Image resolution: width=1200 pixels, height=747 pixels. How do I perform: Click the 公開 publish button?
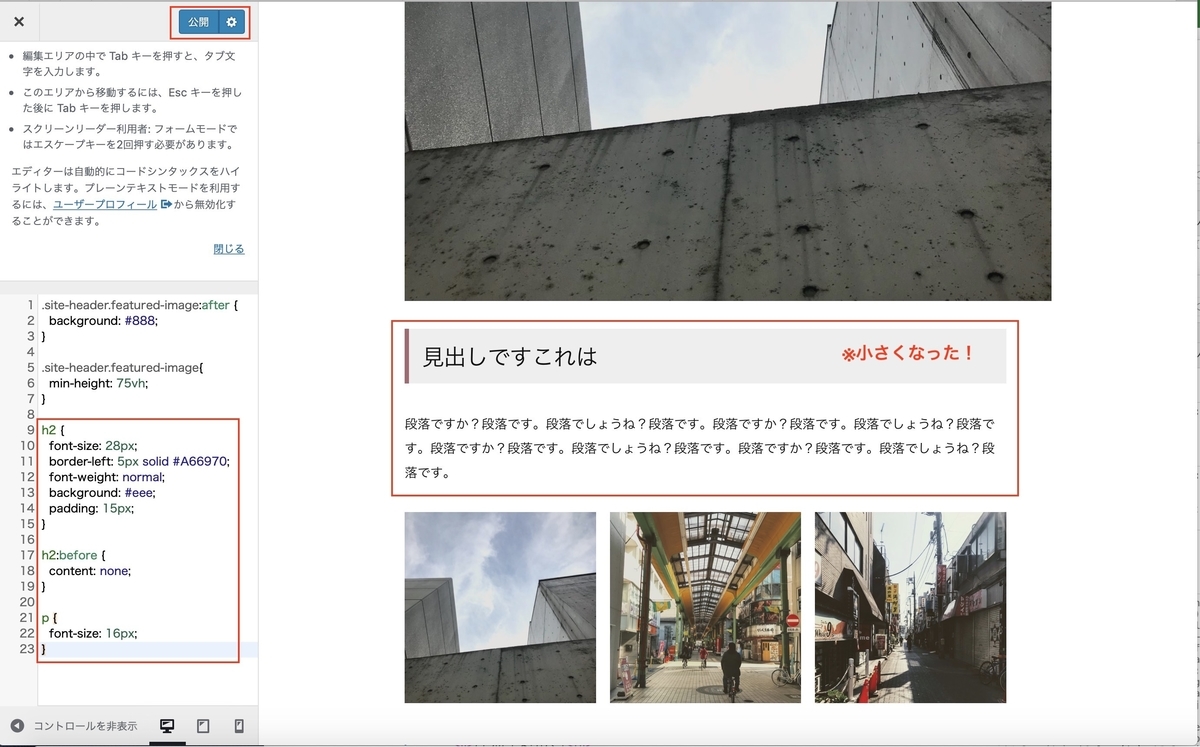(198, 21)
